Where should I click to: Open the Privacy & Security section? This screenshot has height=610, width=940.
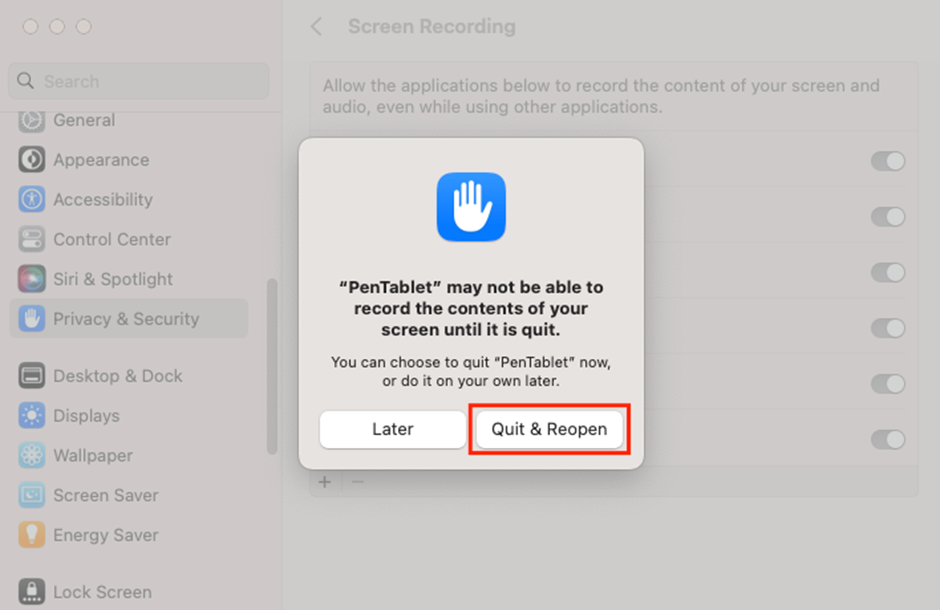128,319
